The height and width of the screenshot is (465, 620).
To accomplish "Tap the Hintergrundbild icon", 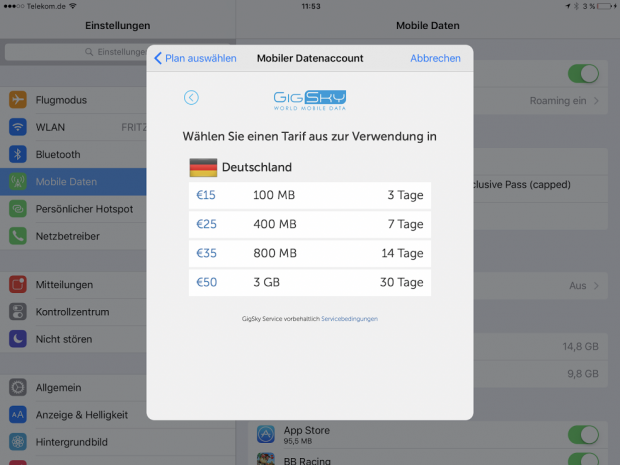I will [18, 442].
